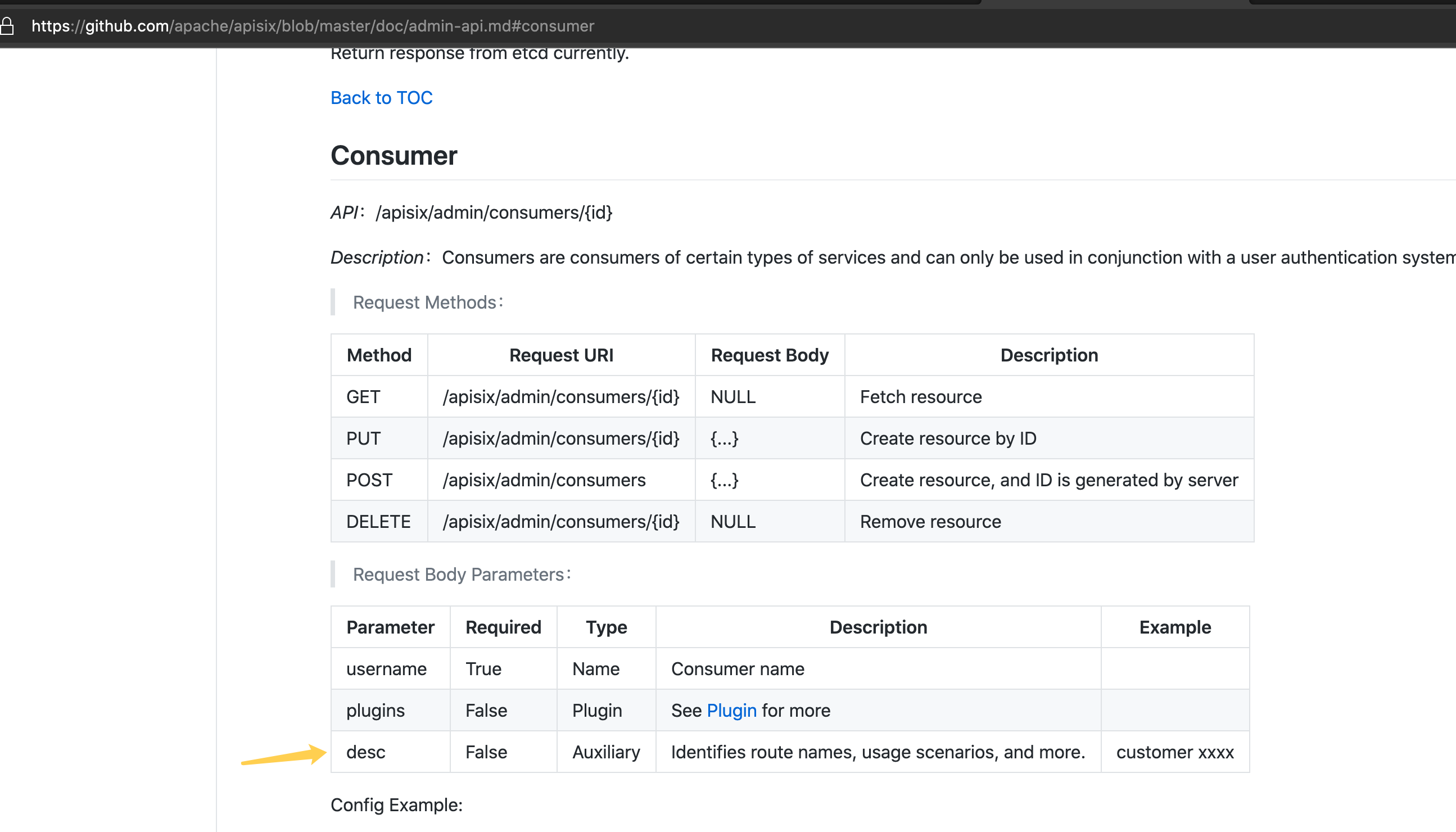Click the Request URI column header
1456x832 pixels.
coord(560,355)
